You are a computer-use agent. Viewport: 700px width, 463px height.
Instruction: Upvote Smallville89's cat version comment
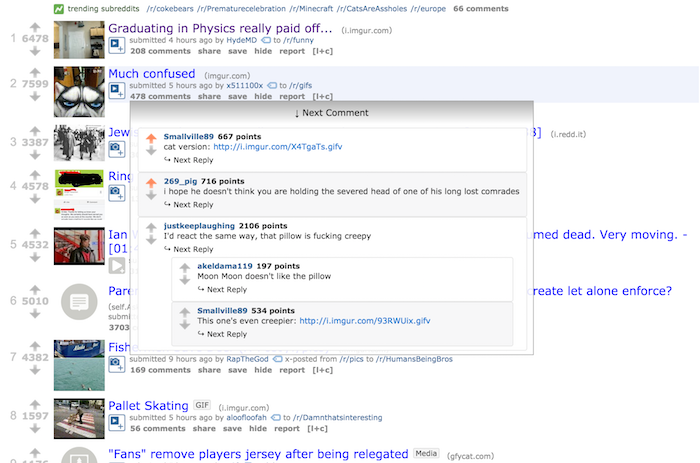point(151,138)
